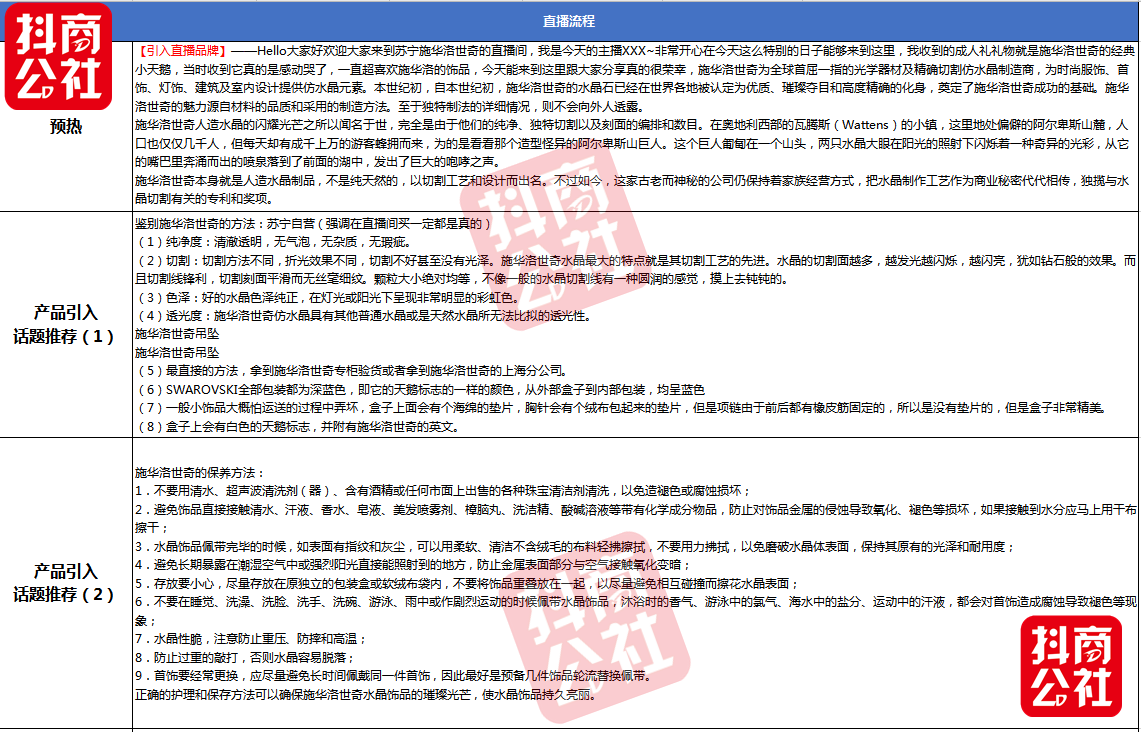Click the （4）透光度 line
This screenshot has width=1141, height=732.
(x=364, y=316)
